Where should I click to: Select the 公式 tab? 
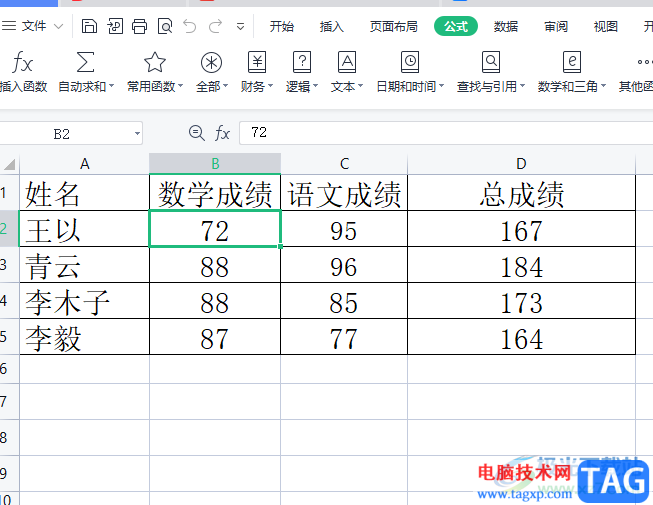(x=456, y=26)
